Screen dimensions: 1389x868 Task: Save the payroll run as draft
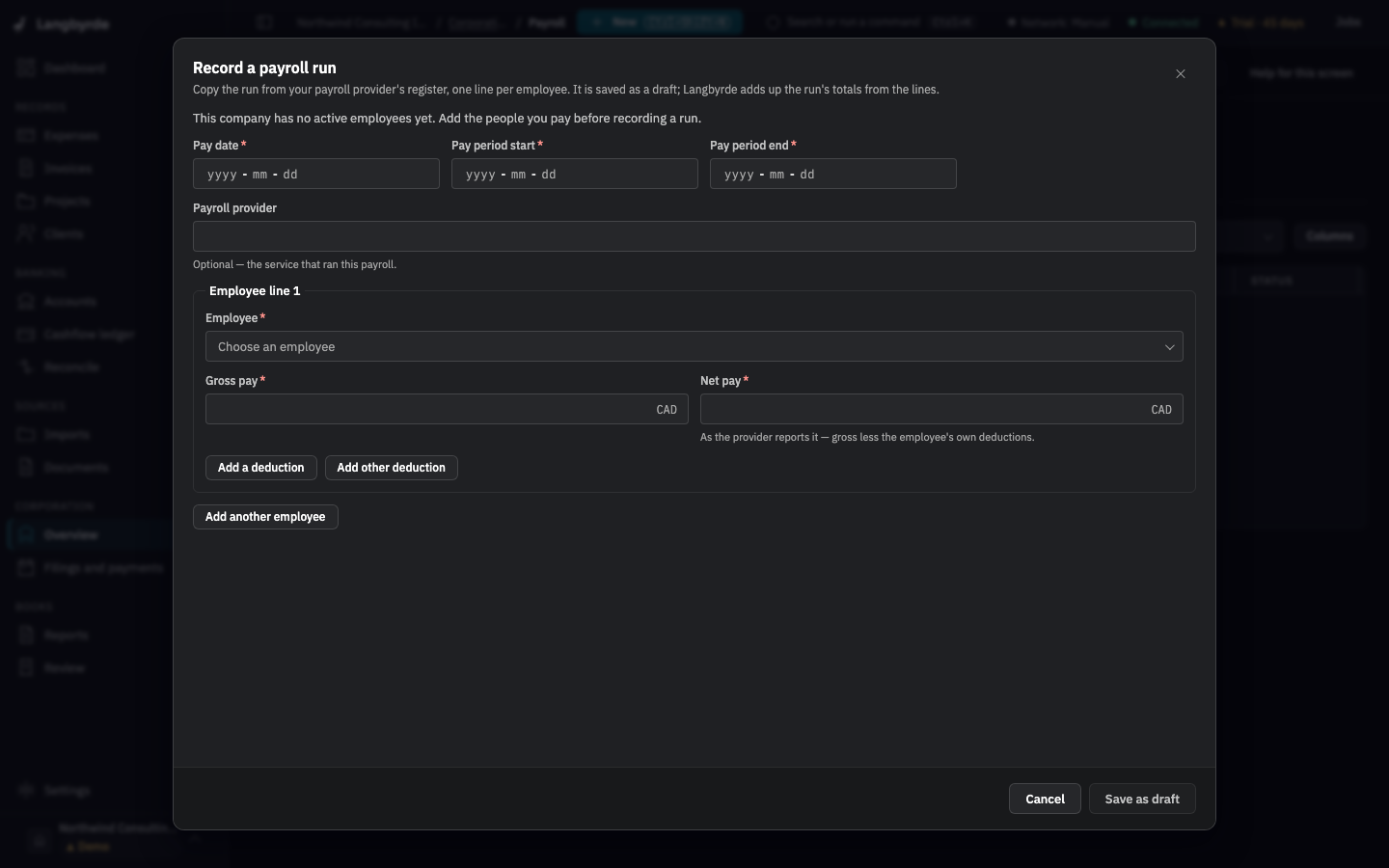point(1142,799)
